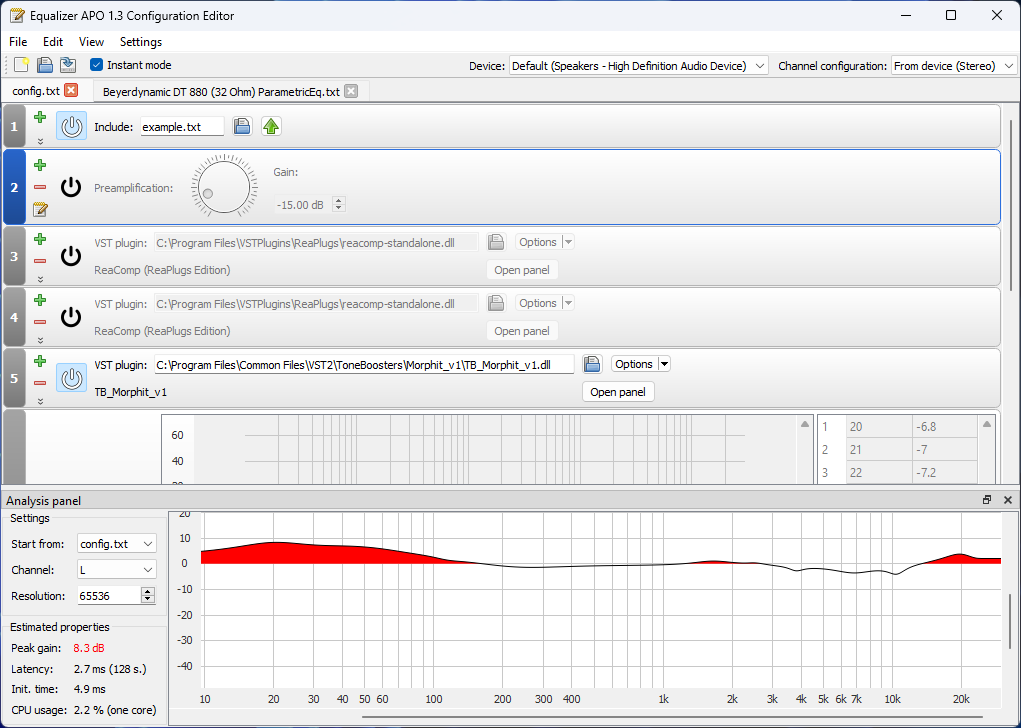The width and height of the screenshot is (1021, 728).
Task: Open the panel of TB_Morphit_v1 plugin
Action: tap(618, 391)
